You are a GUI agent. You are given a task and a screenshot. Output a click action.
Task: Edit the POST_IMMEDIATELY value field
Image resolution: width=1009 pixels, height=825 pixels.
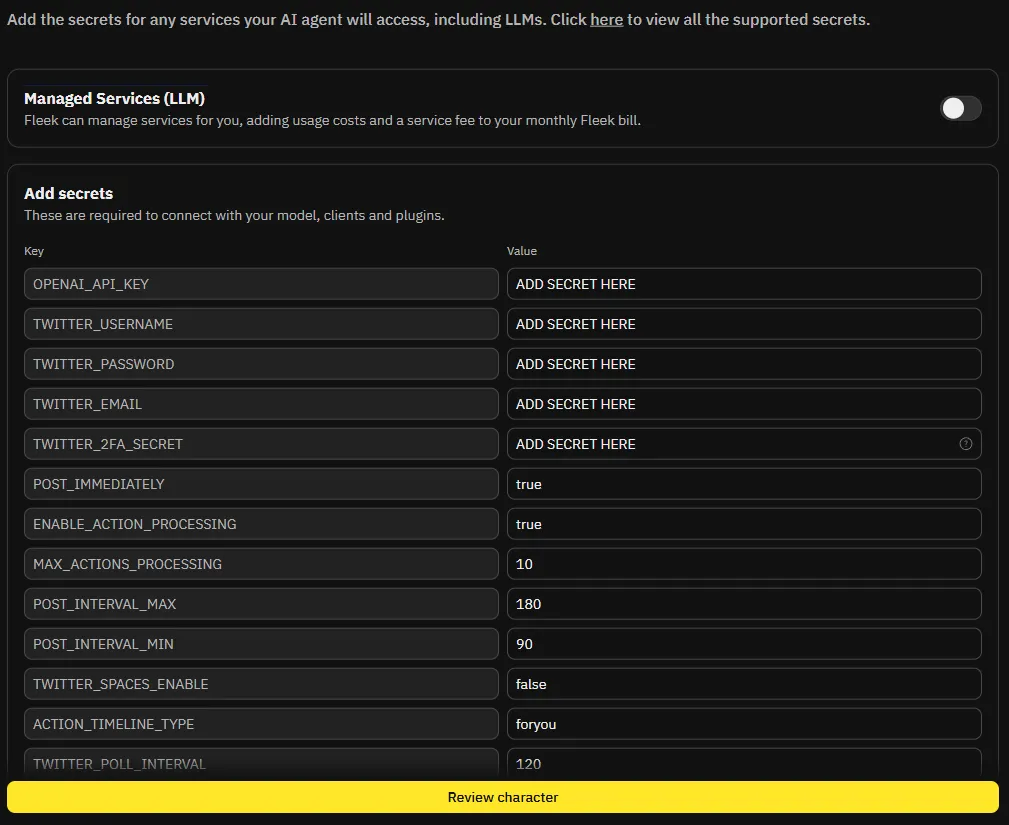click(743, 484)
